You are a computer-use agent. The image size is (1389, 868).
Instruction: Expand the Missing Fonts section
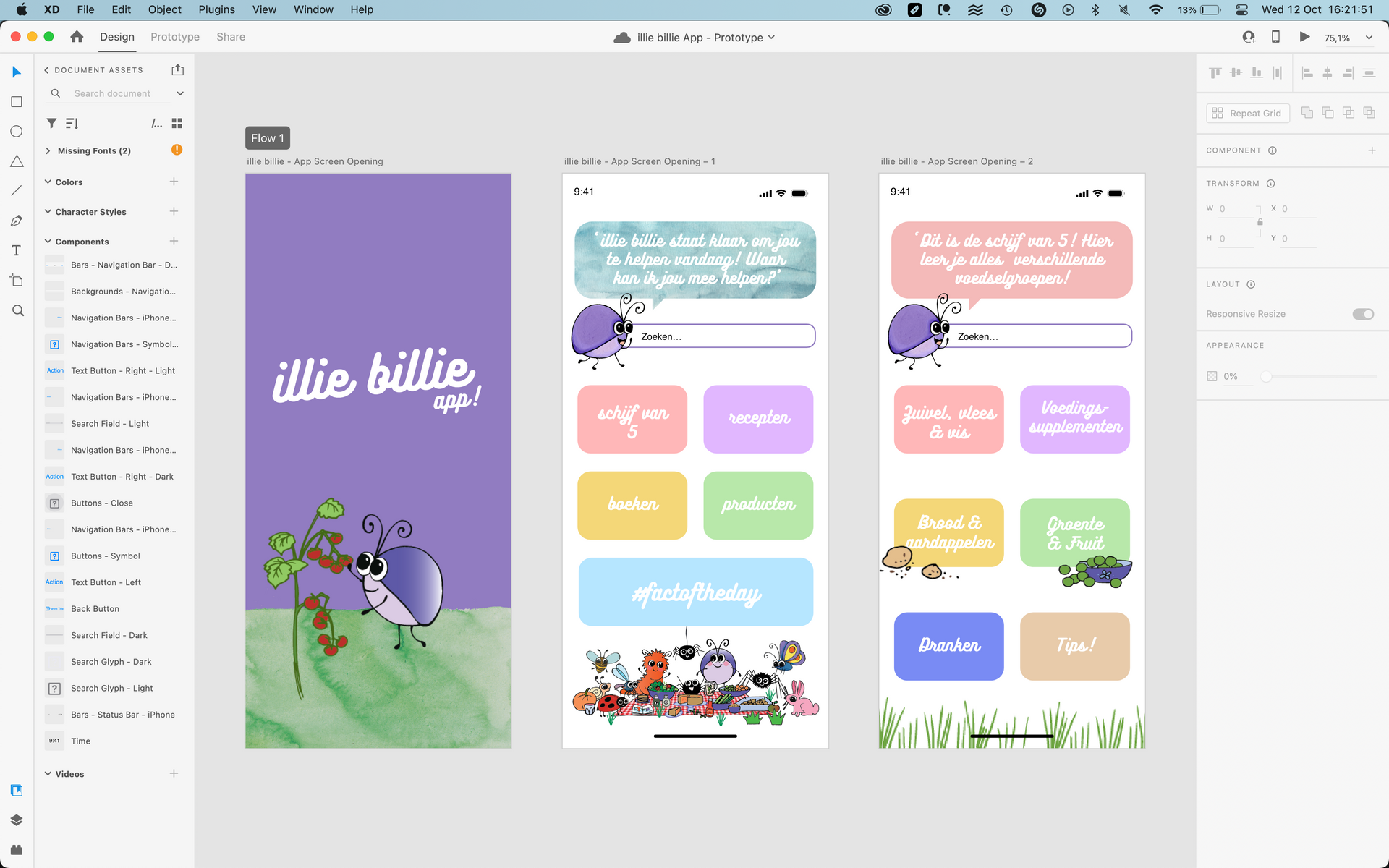click(x=48, y=150)
